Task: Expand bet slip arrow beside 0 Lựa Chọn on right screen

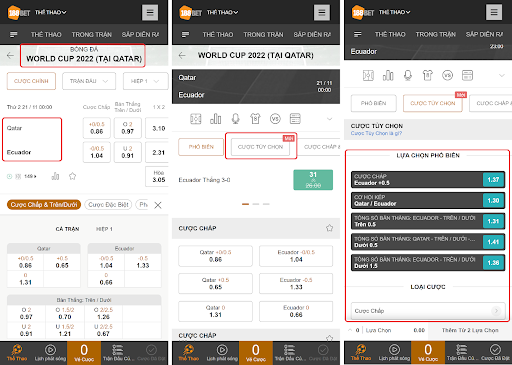Action: (x=350, y=330)
